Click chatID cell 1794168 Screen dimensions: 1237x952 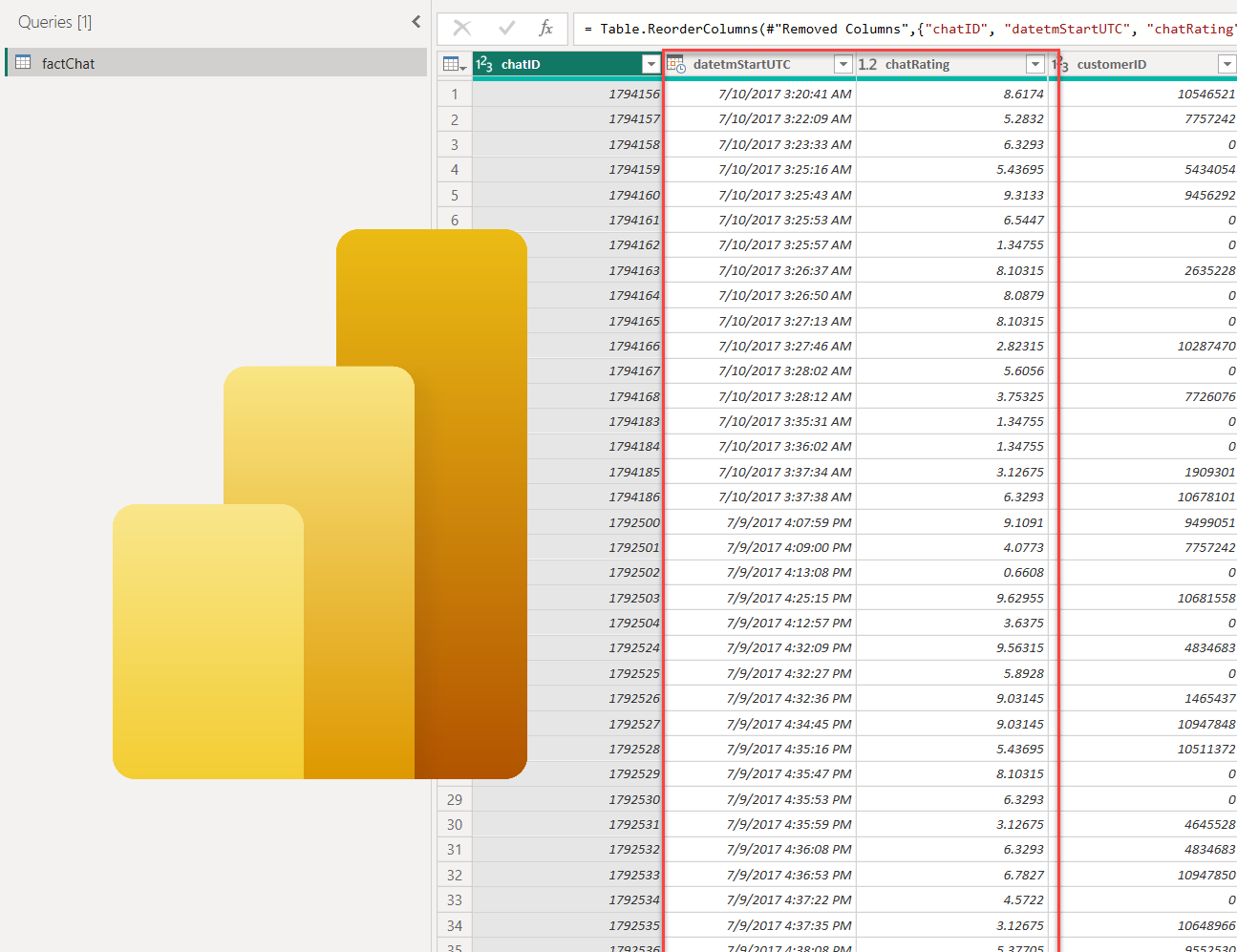[567, 396]
